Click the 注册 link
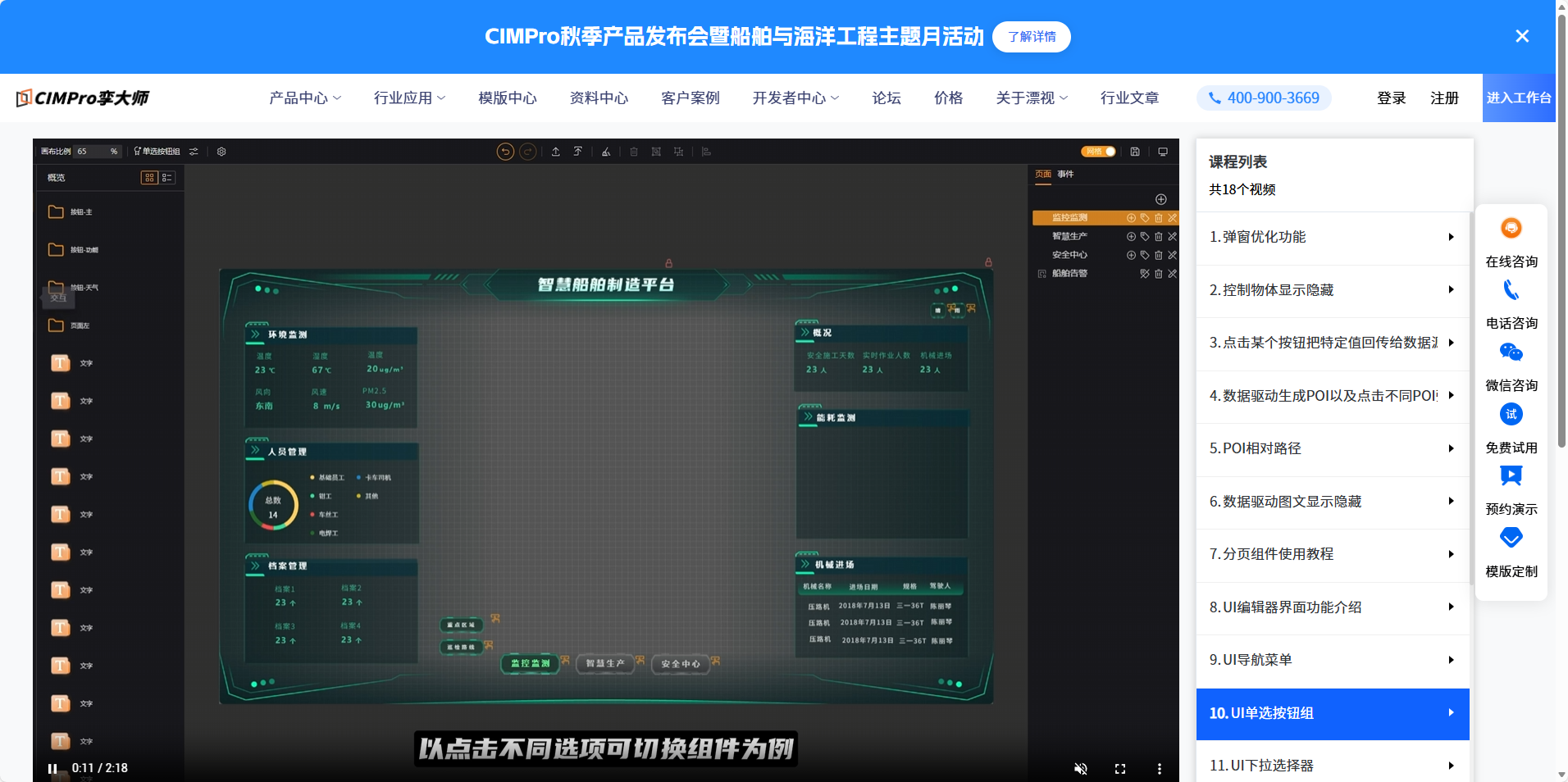 point(1444,98)
